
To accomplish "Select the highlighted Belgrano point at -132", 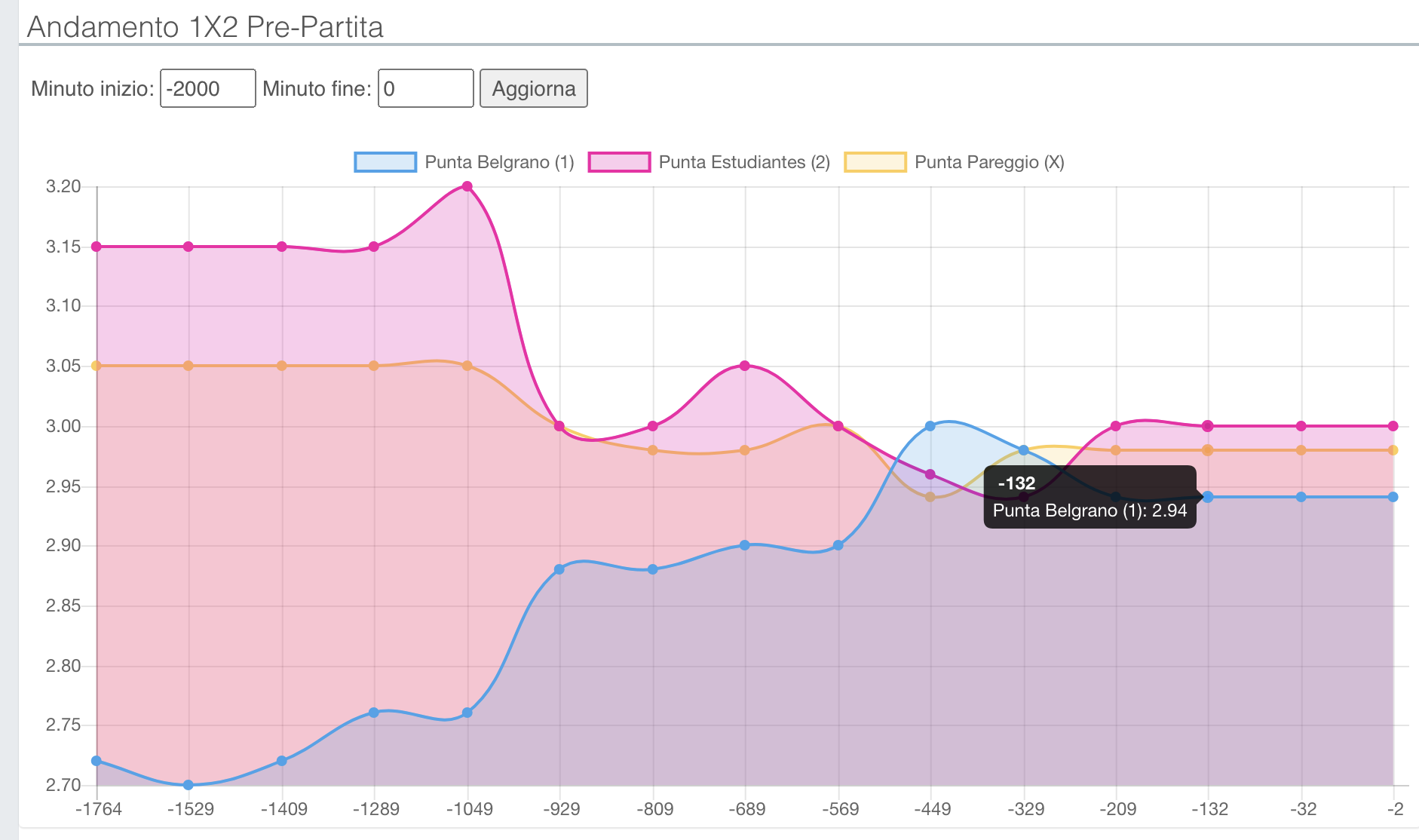I will point(1208,497).
